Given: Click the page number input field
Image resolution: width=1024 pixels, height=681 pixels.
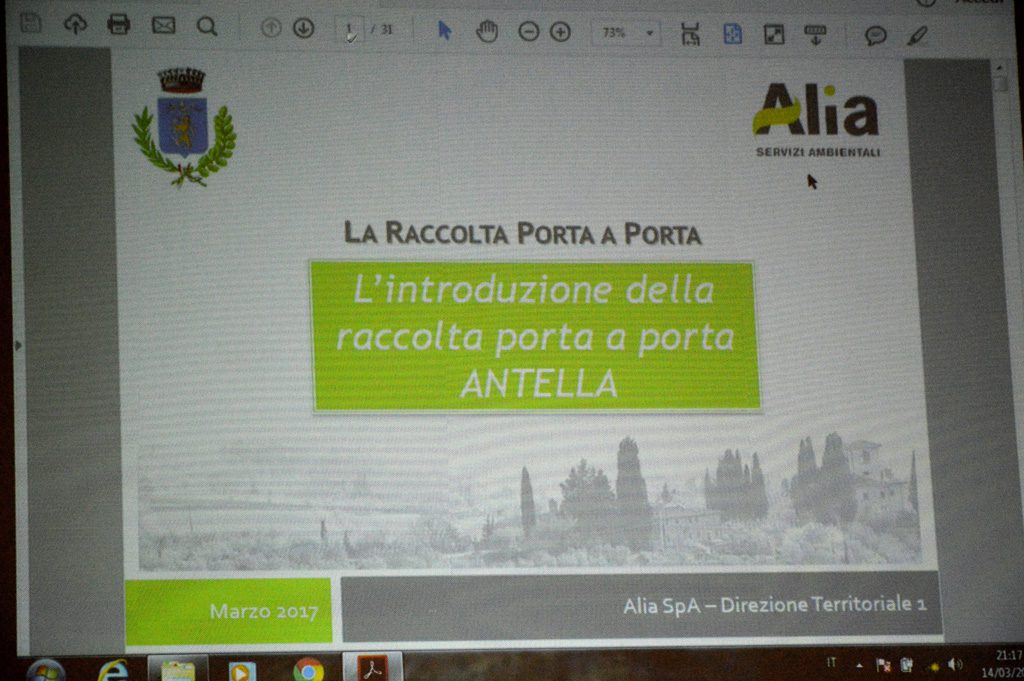Looking at the screenshot, I should [x=350, y=29].
